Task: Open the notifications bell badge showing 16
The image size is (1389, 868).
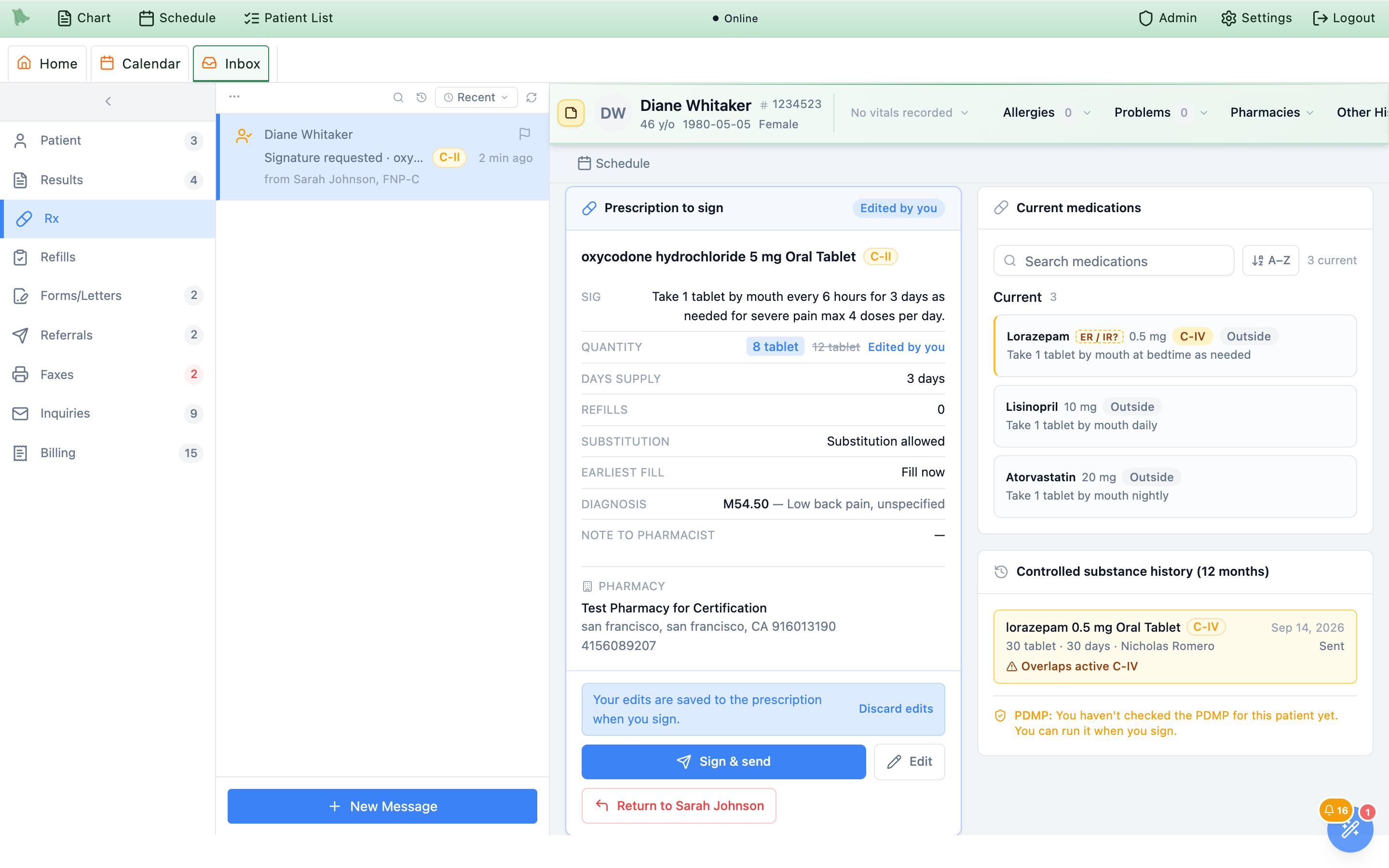Action: [1335, 811]
